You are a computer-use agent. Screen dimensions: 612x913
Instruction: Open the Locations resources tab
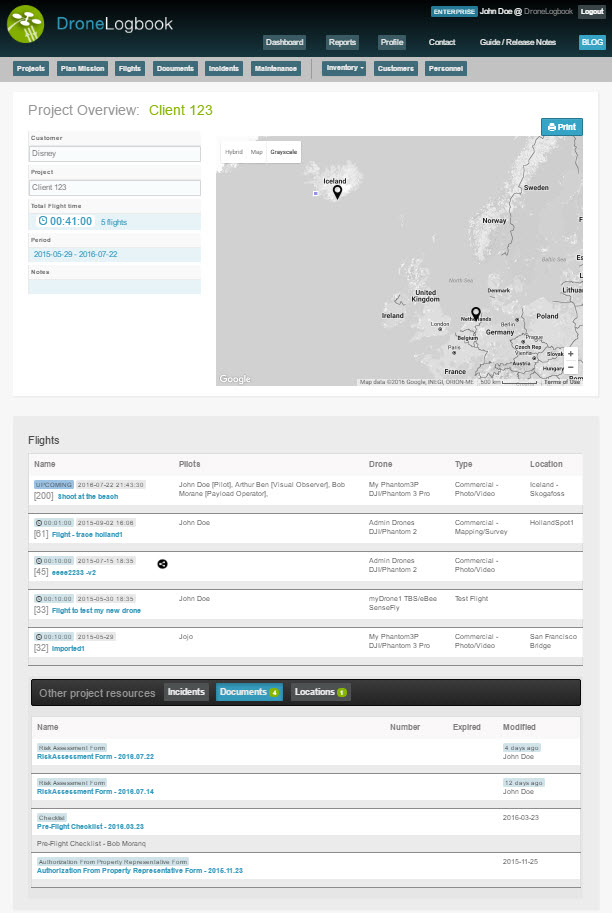[x=320, y=692]
